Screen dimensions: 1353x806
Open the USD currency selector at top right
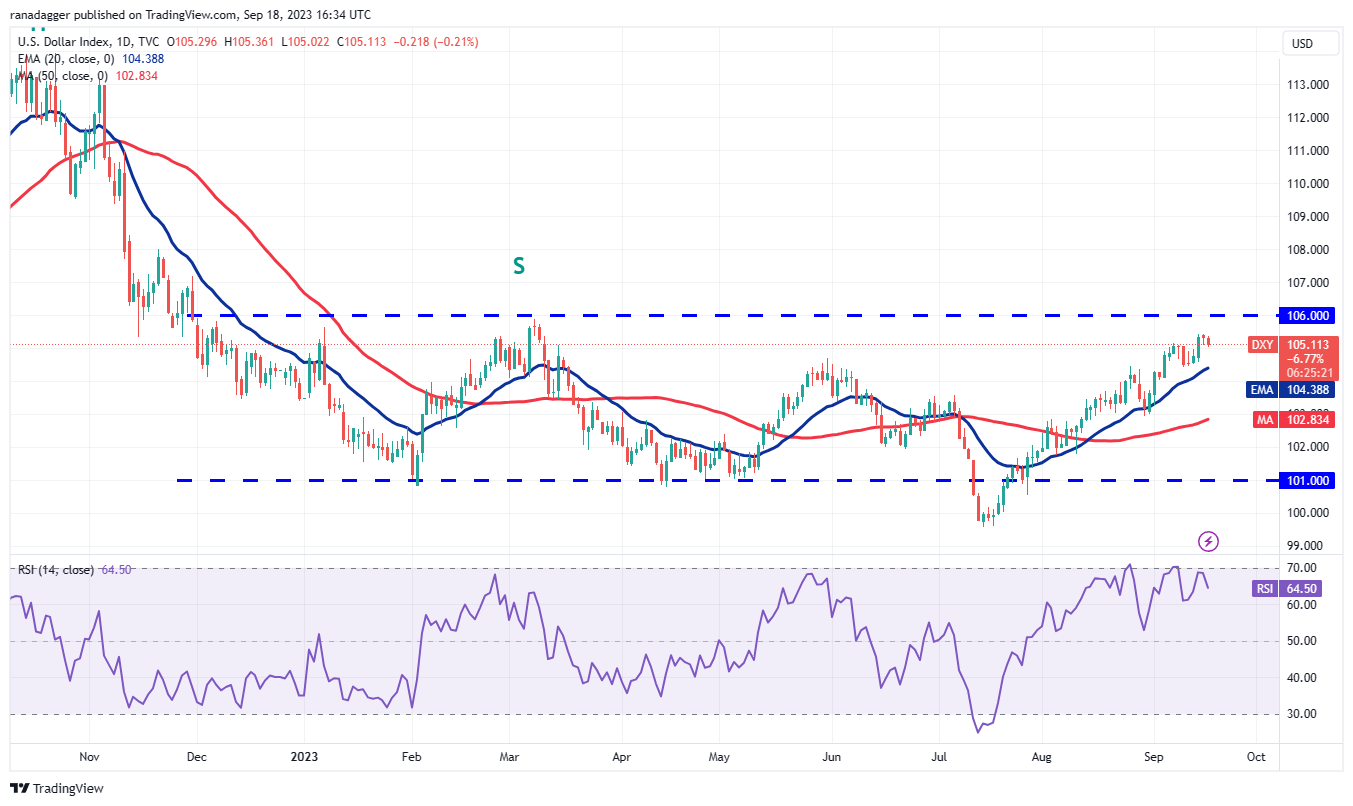point(1310,43)
